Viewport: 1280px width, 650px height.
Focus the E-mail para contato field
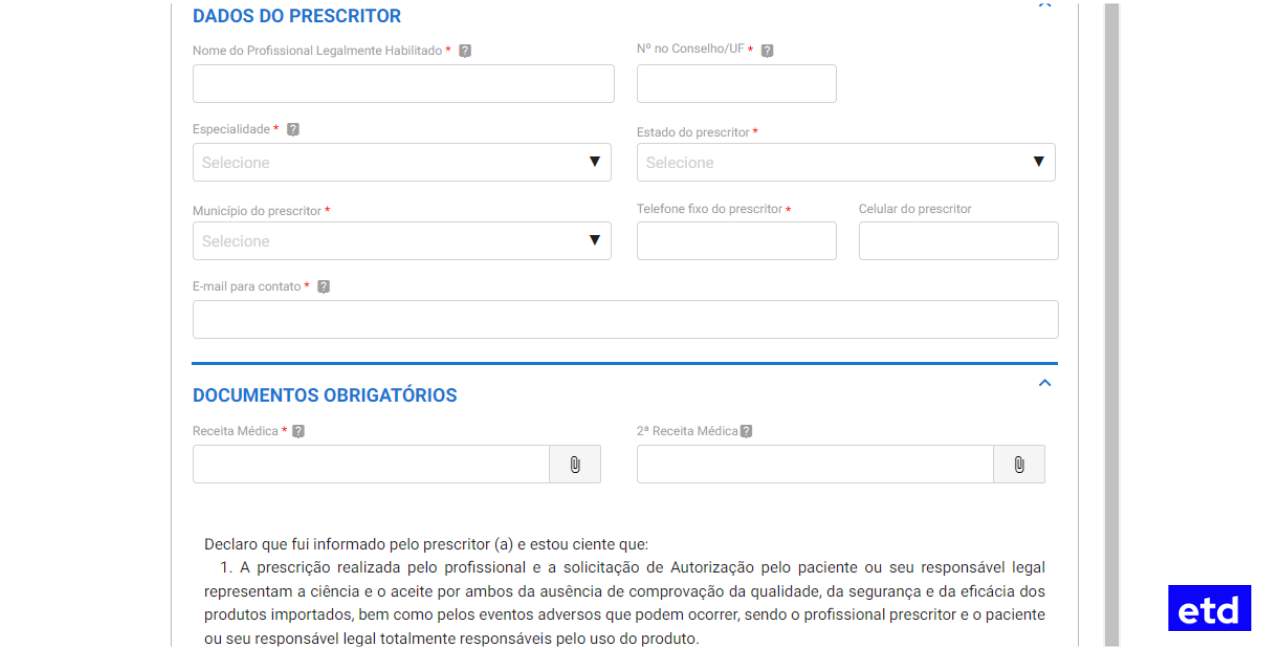625,320
